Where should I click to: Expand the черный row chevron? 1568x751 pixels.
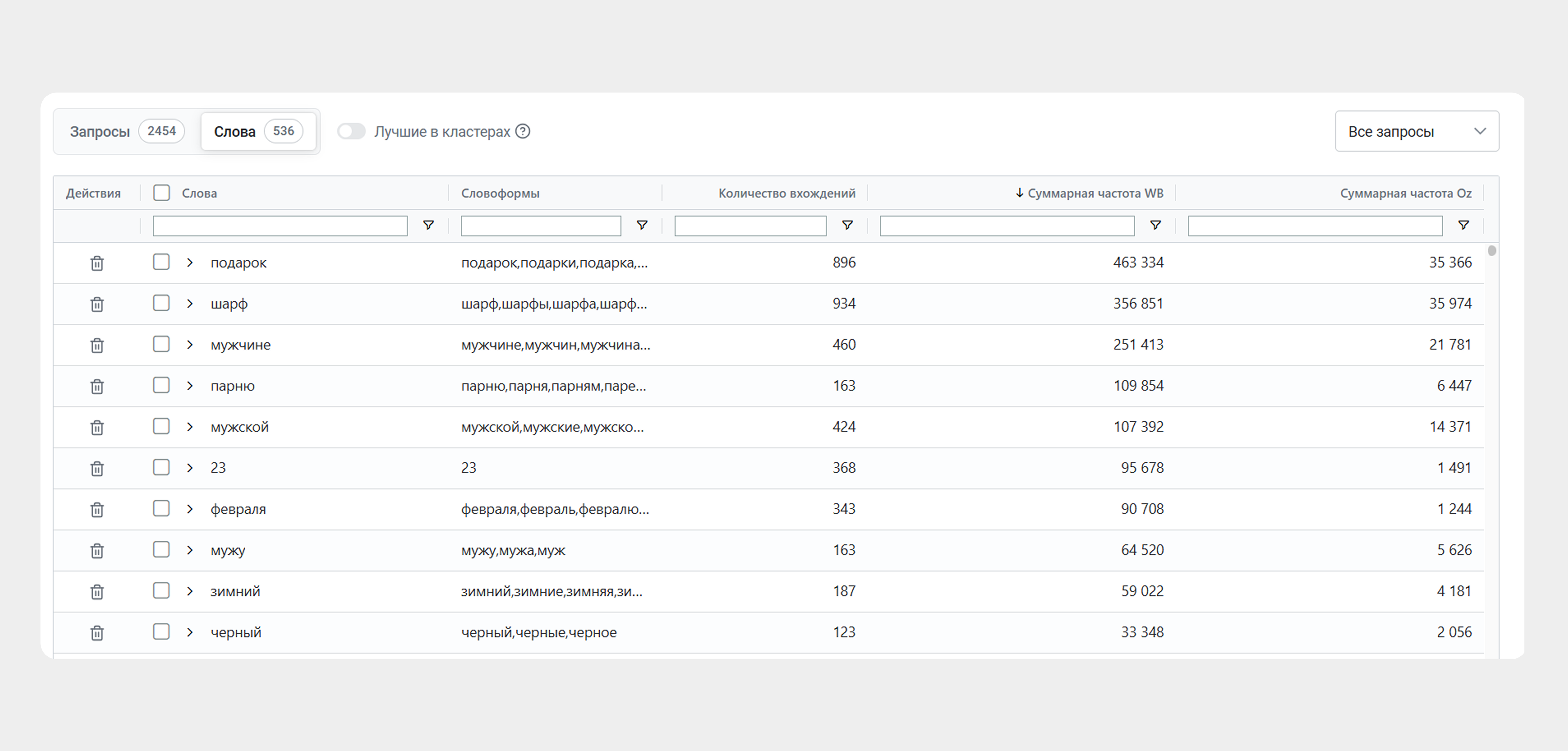(190, 632)
